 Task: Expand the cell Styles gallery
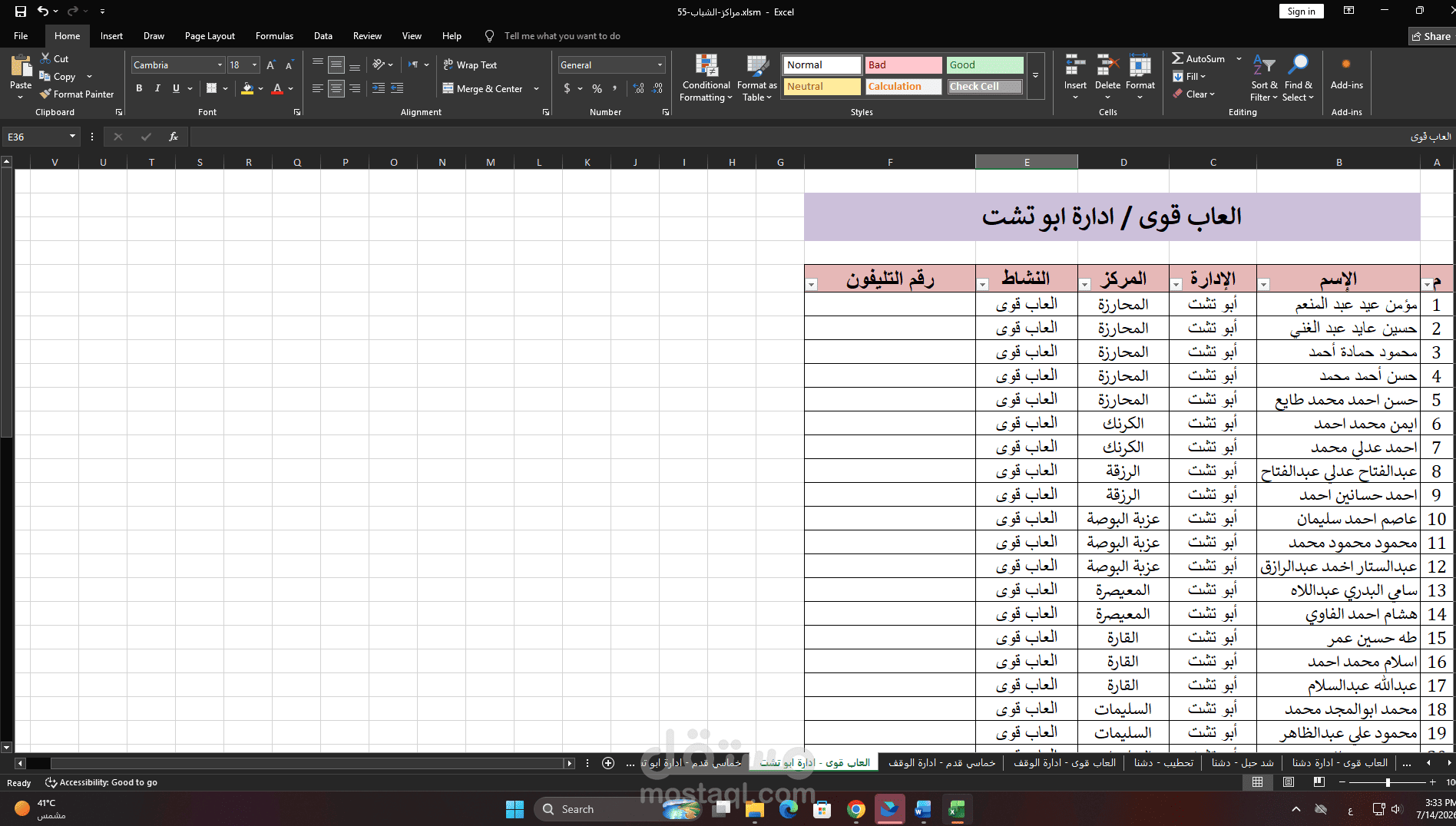click(1035, 76)
